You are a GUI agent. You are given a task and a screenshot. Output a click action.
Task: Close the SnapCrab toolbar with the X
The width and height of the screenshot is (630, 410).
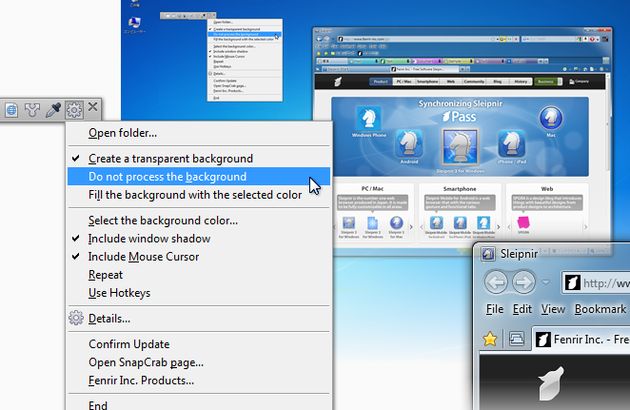tap(93, 107)
